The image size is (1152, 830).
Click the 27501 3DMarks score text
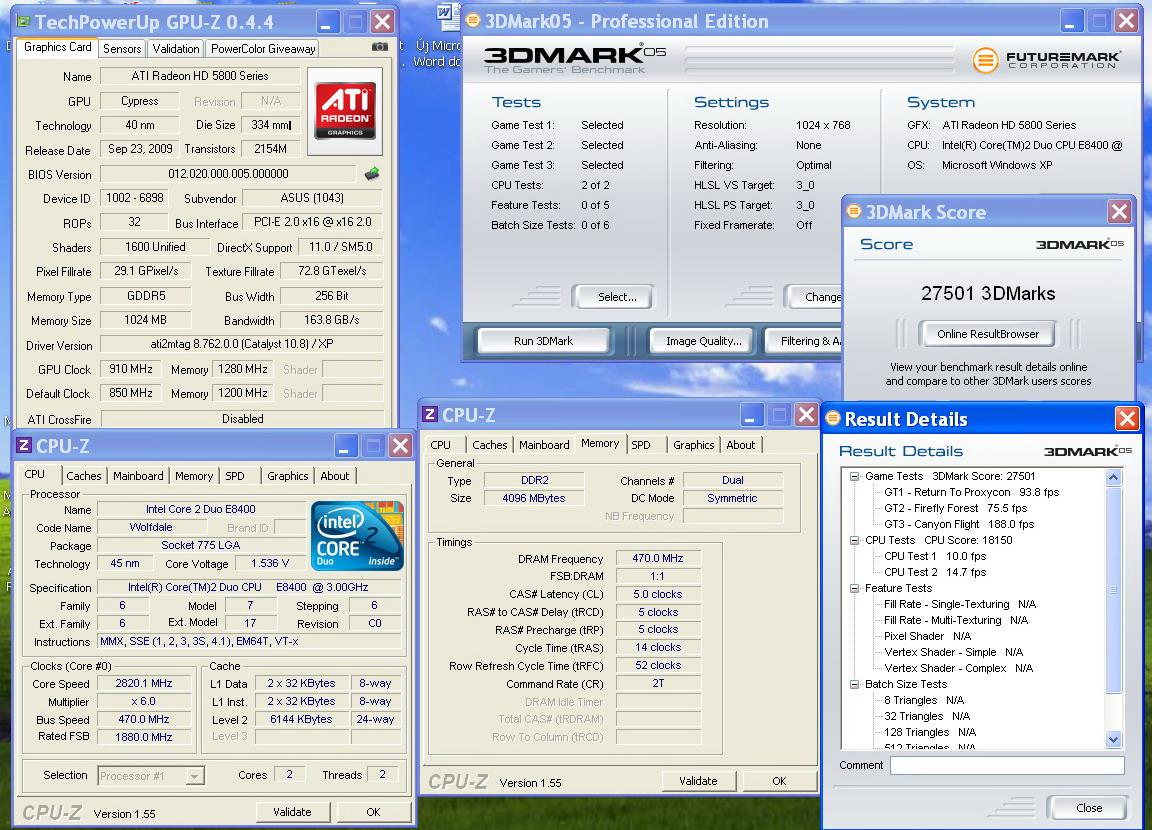[x=988, y=294]
